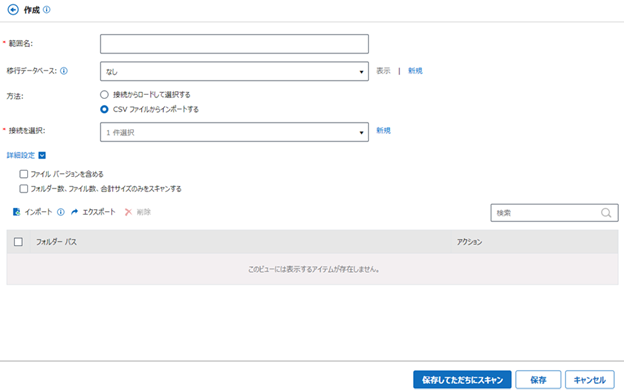This screenshot has height=390, width=624.
Task: Click the info icon next to 作成 title
Action: tap(47, 10)
